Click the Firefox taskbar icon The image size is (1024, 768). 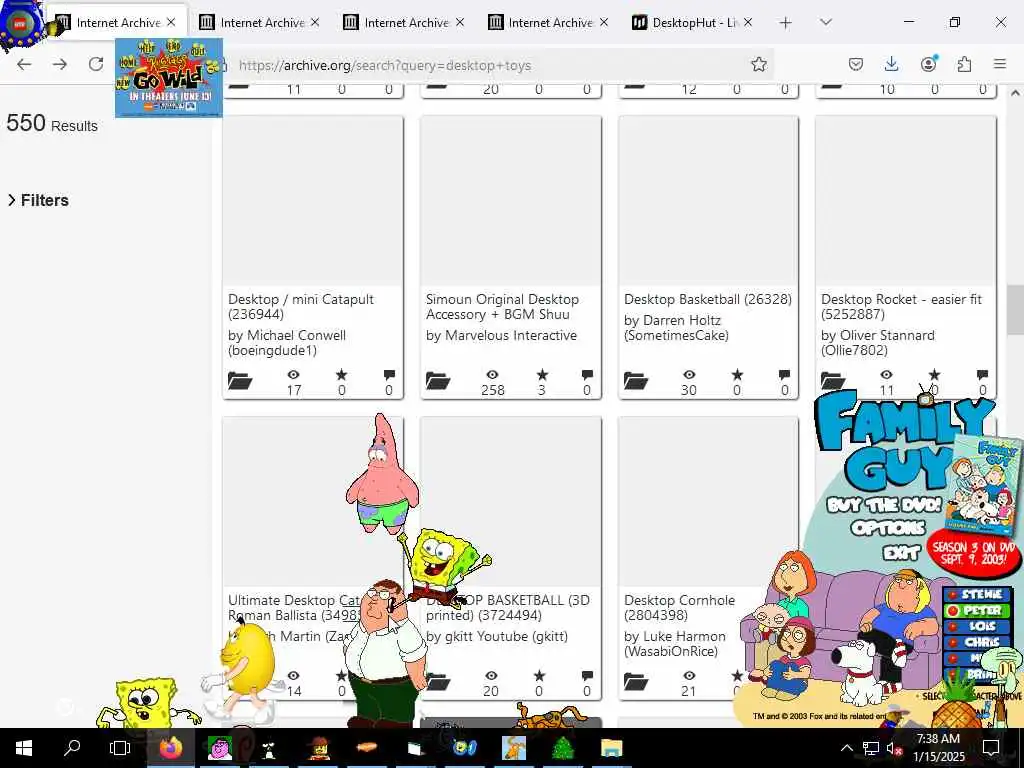click(x=170, y=748)
